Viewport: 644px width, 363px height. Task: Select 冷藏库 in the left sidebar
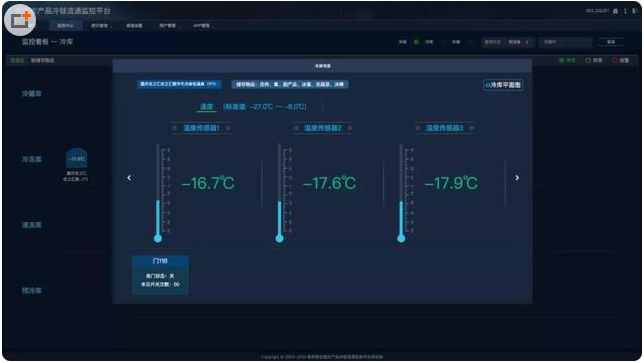pyautogui.click(x=32, y=94)
